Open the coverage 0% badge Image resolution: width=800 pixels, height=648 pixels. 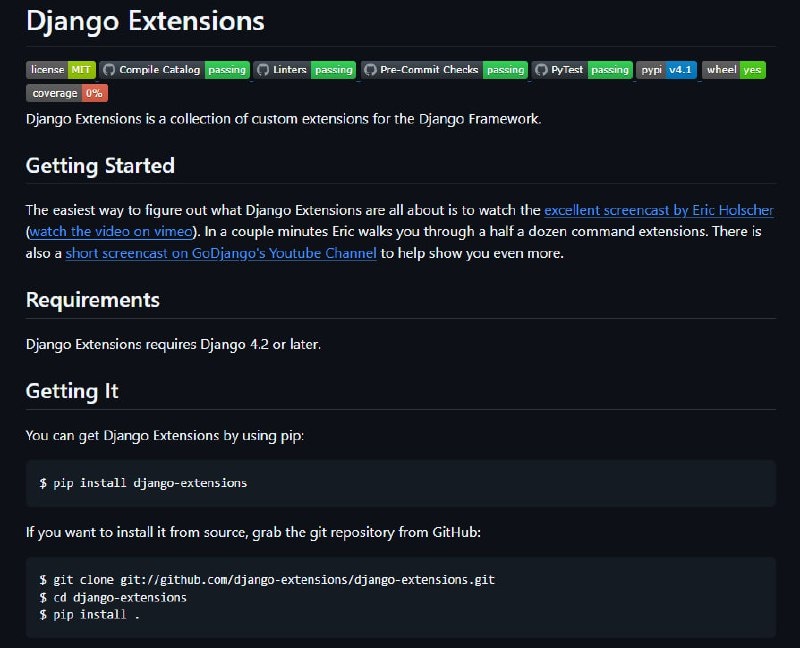click(67, 93)
